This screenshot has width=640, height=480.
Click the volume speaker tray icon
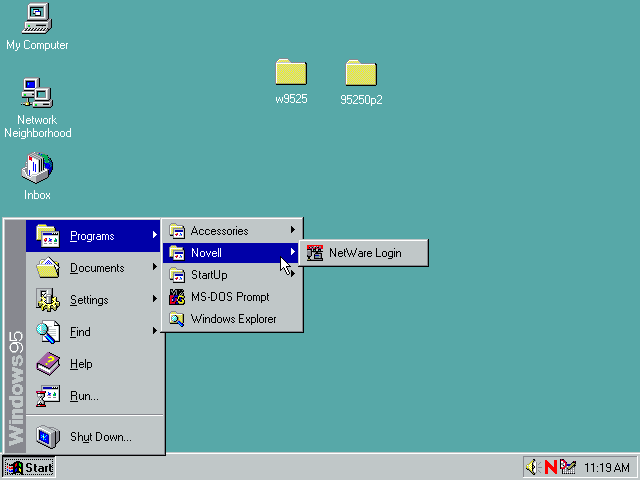pyautogui.click(x=533, y=467)
